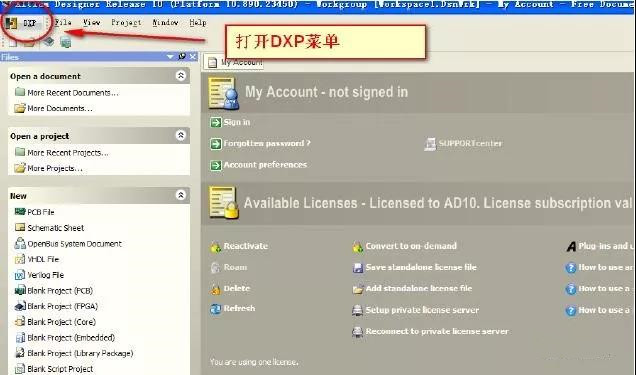Image resolution: width=636 pixels, height=375 pixels.
Task: Click Reconnect to private license server
Action: click(x=437, y=331)
